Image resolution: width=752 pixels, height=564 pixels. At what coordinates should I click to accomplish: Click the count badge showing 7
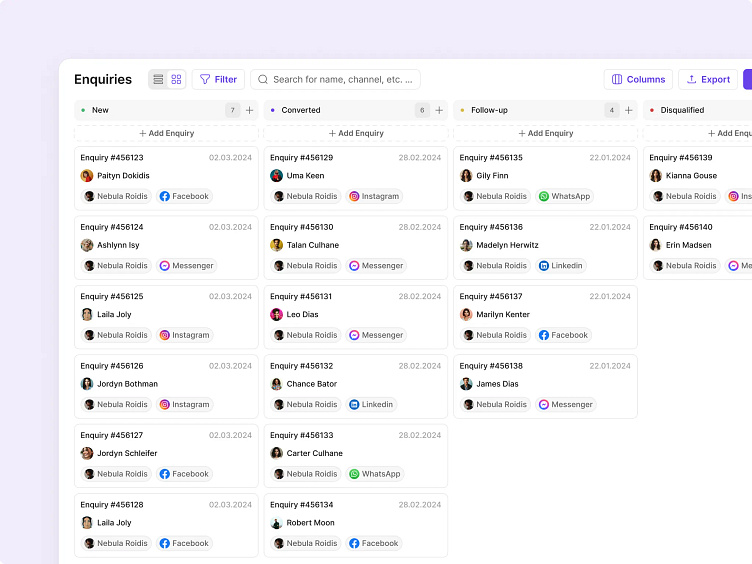[x=233, y=110]
